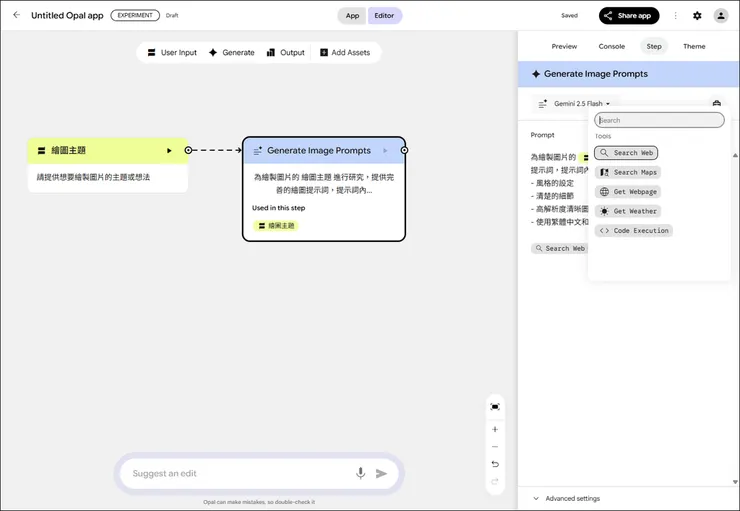Viewport: 740px width, 511px height.
Task: Click the send arrow in Suggest an edit
Action: click(x=381, y=473)
